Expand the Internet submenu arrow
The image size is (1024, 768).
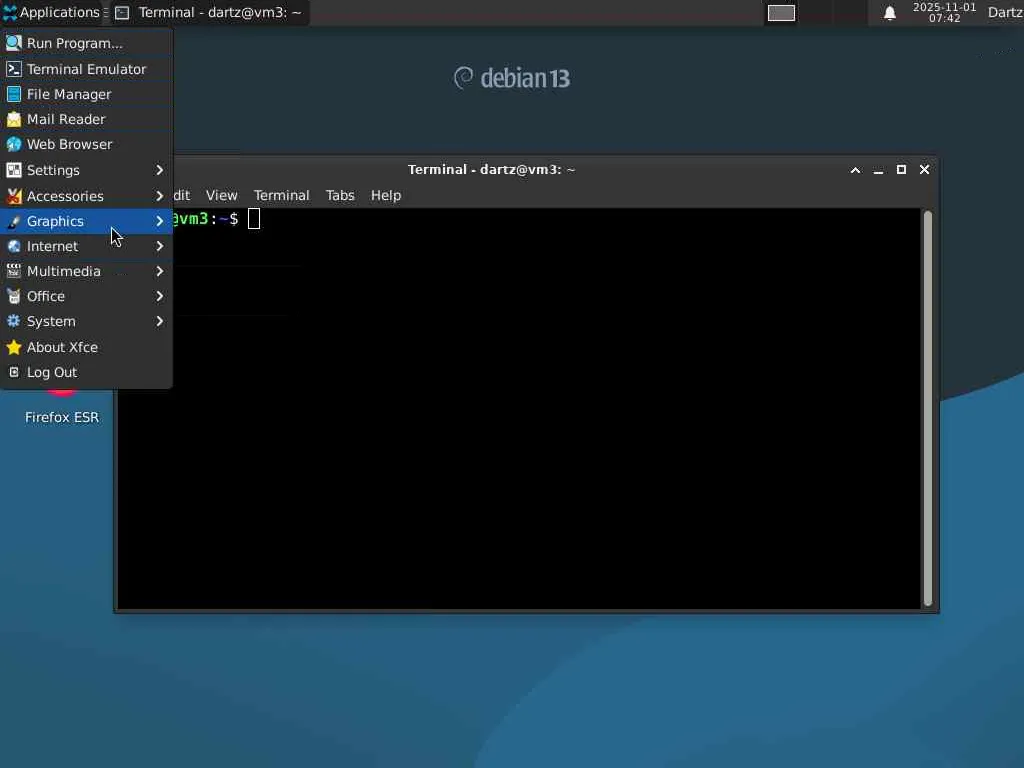(x=159, y=246)
